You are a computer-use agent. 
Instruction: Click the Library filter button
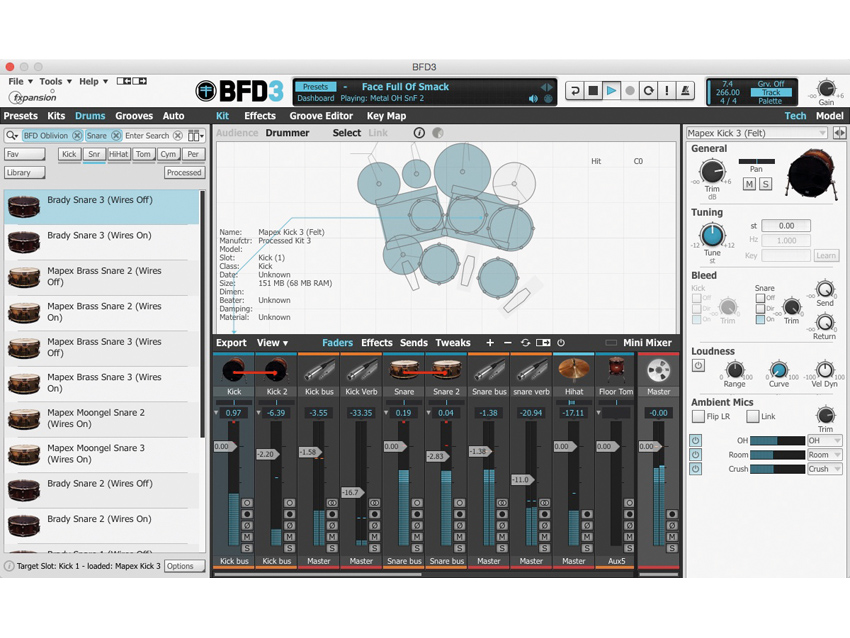click(x=25, y=172)
